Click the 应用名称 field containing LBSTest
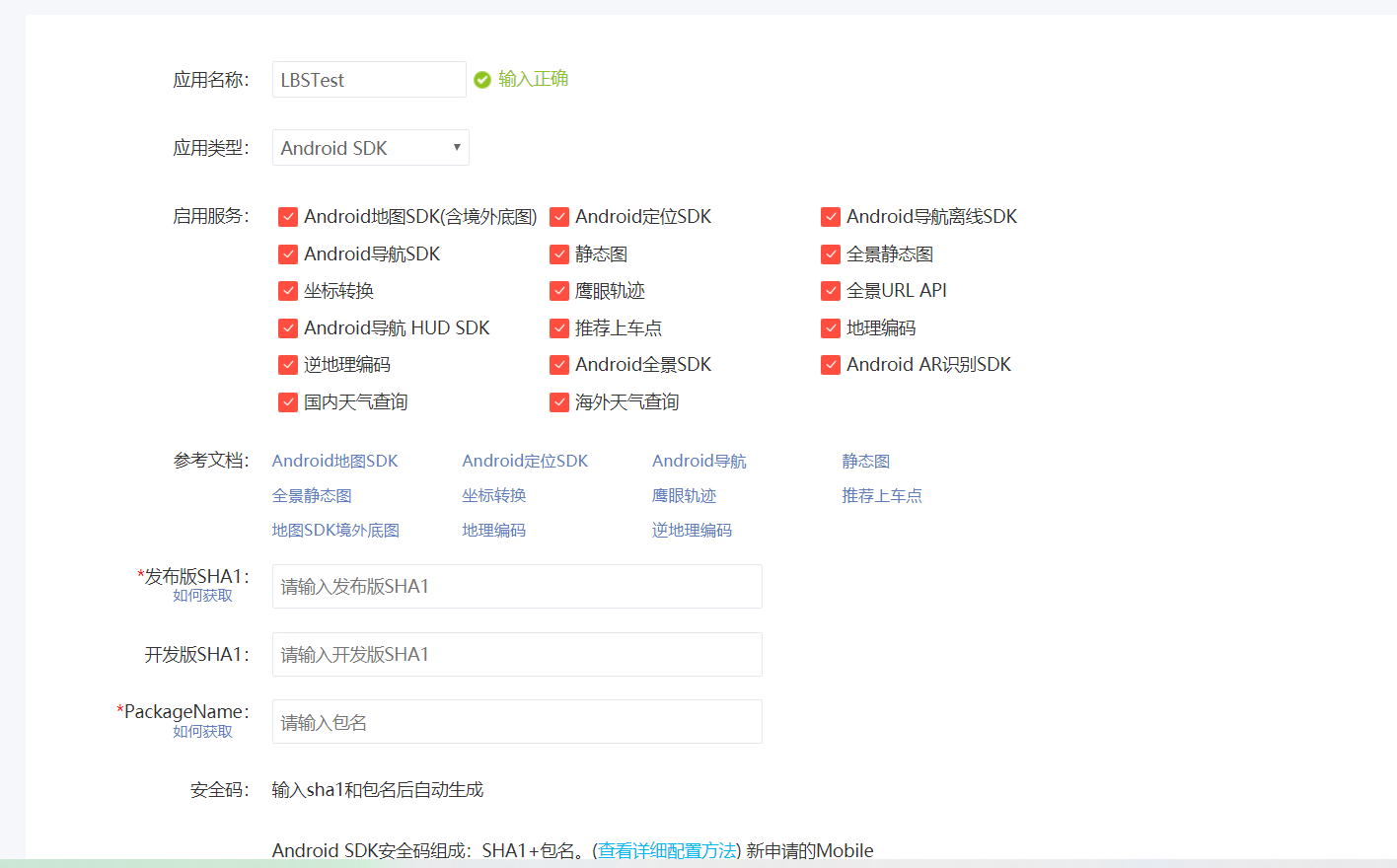The width and height of the screenshot is (1397, 868). pos(368,79)
